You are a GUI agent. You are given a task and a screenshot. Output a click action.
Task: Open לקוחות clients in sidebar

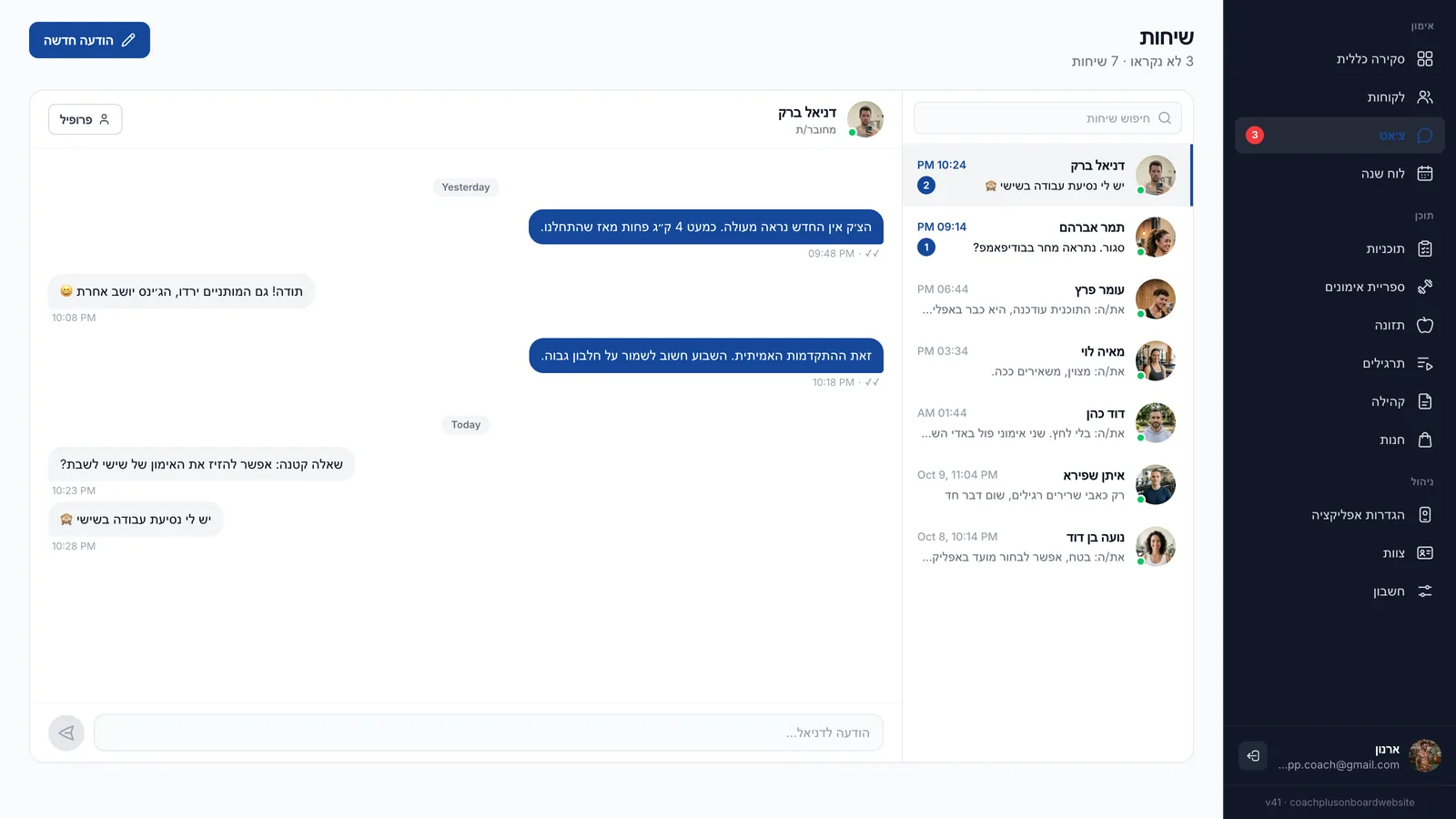pyautogui.click(x=1340, y=97)
